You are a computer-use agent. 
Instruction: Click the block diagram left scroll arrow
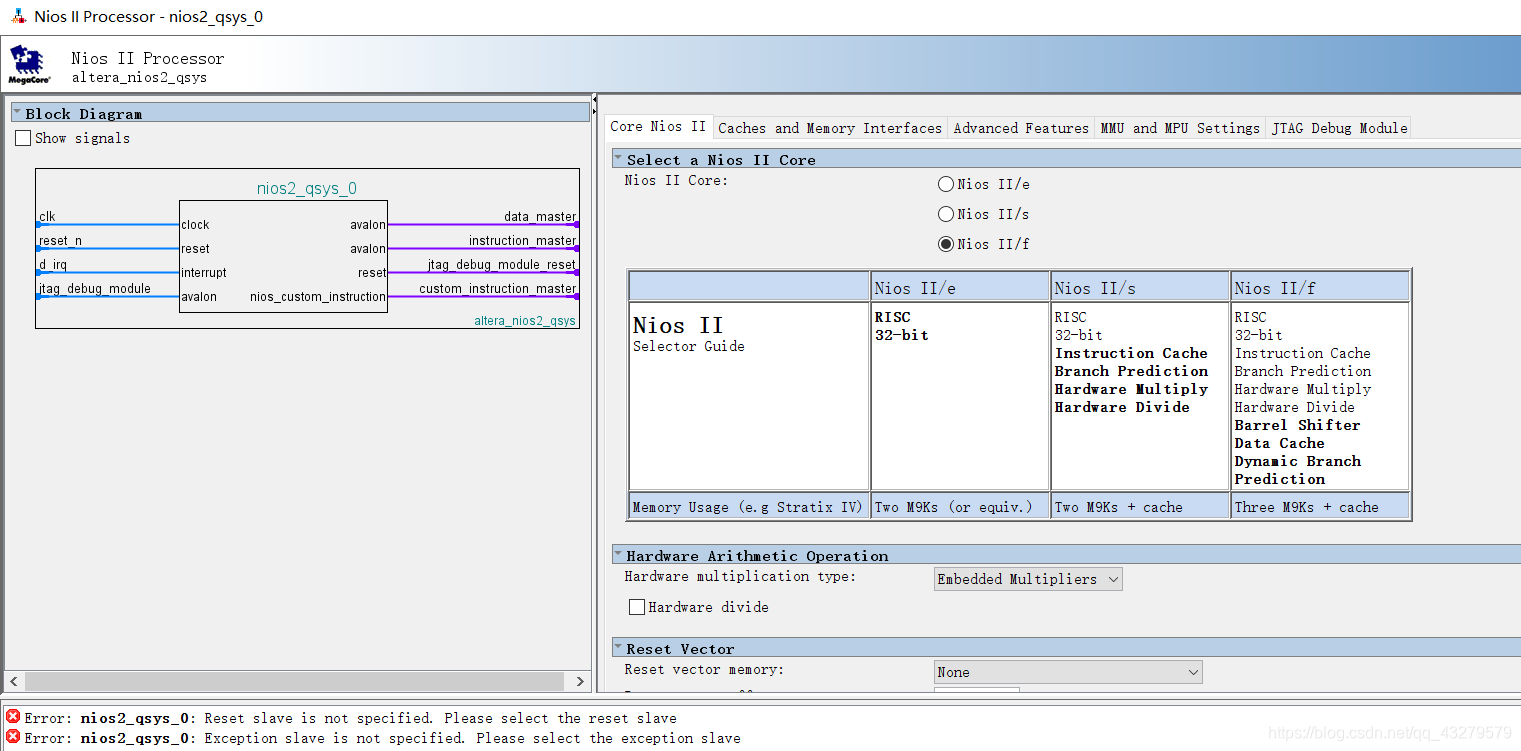pyautogui.click(x=13, y=681)
